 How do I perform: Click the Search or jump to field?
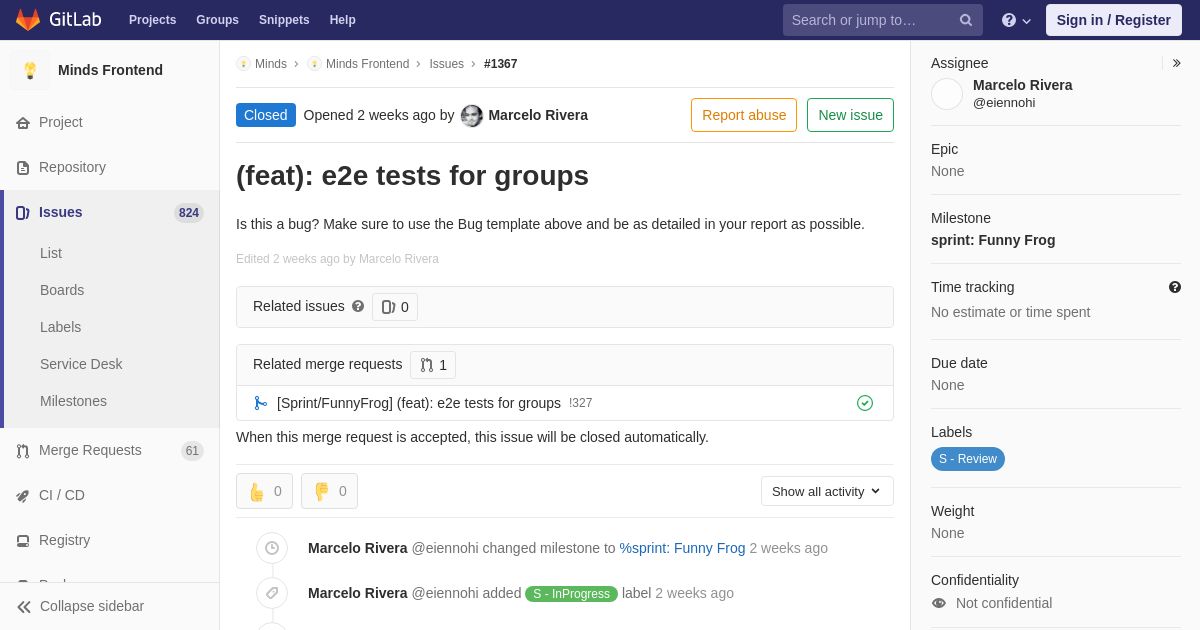883,20
